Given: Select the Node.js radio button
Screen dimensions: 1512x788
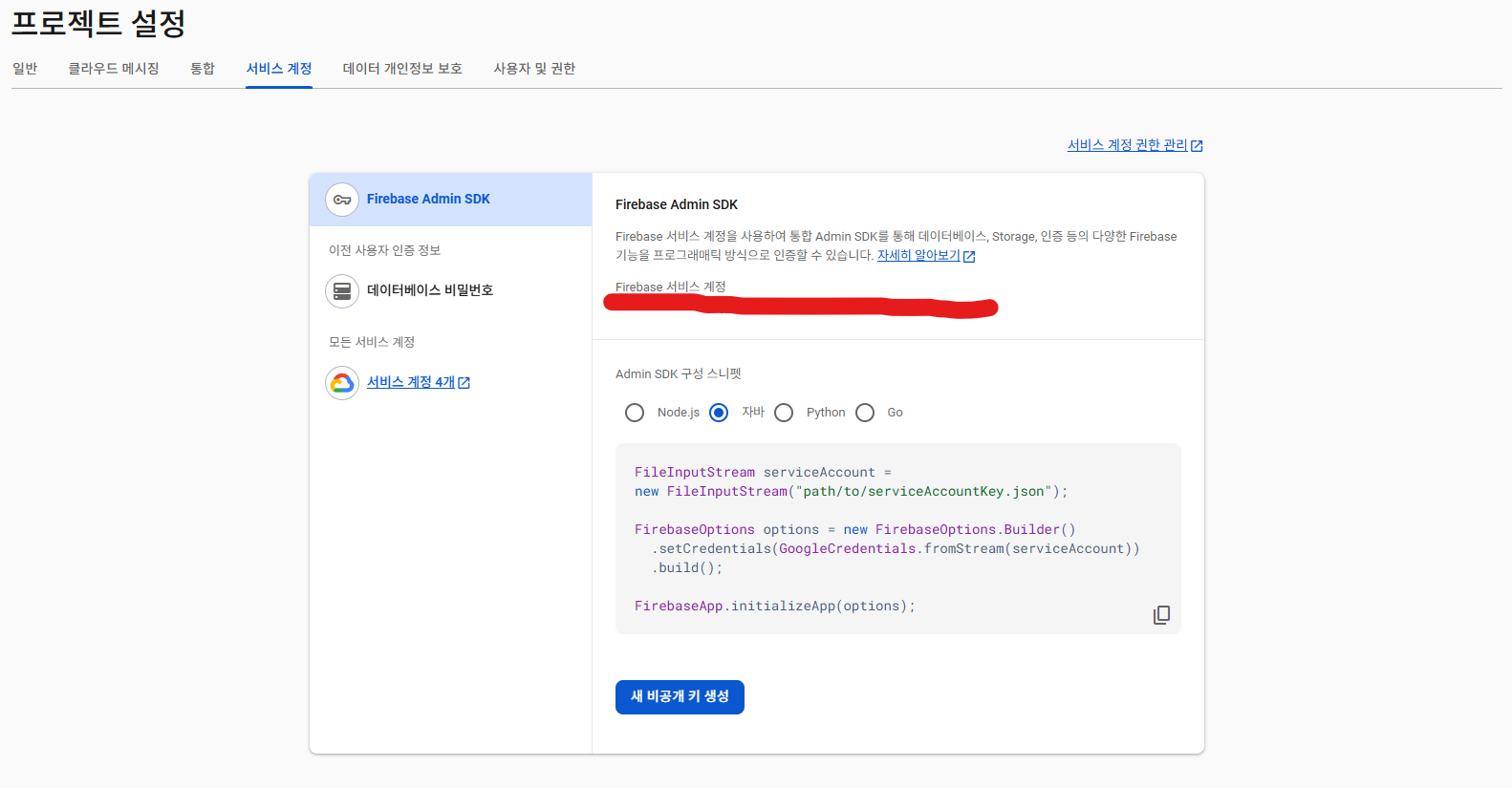Looking at the screenshot, I should click(x=635, y=413).
